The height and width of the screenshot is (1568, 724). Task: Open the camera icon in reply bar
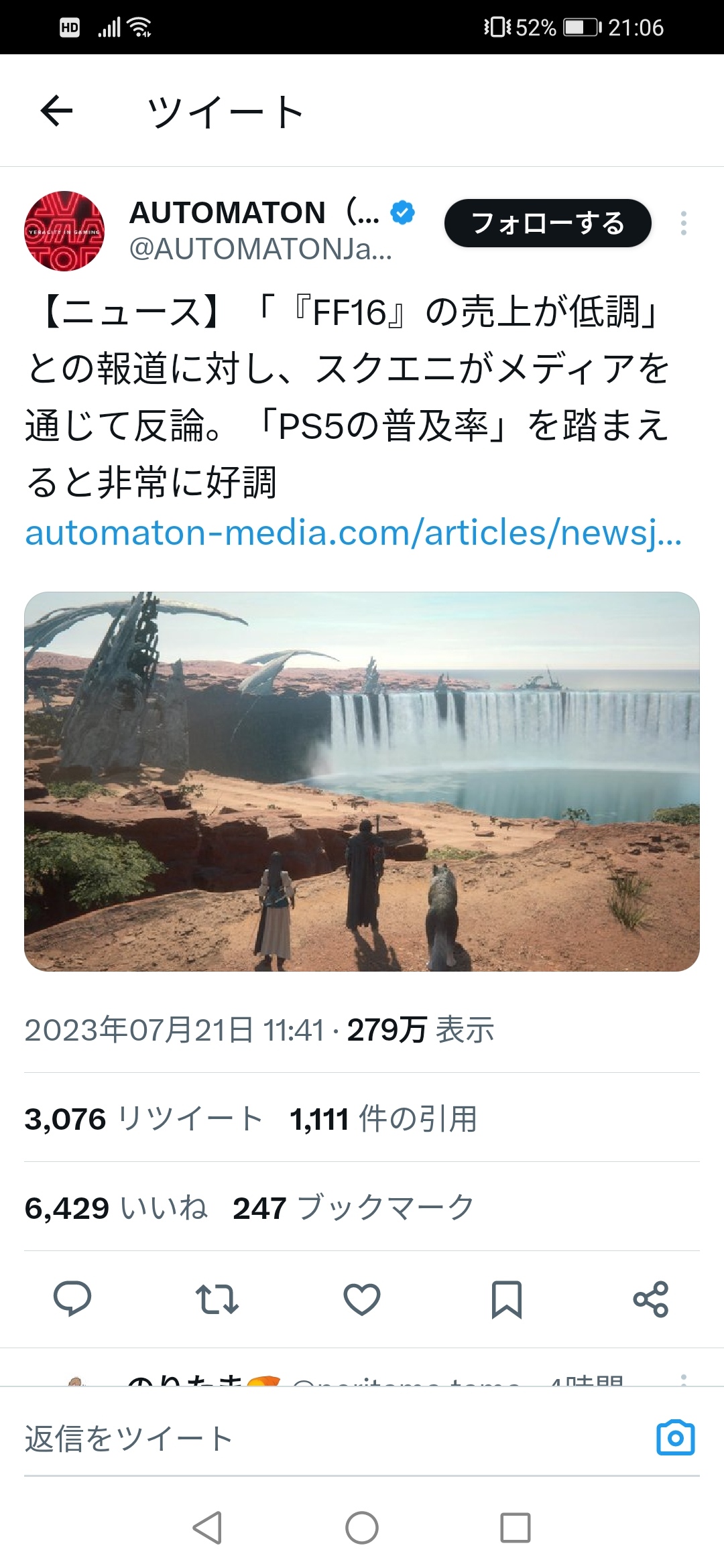[x=676, y=1437]
